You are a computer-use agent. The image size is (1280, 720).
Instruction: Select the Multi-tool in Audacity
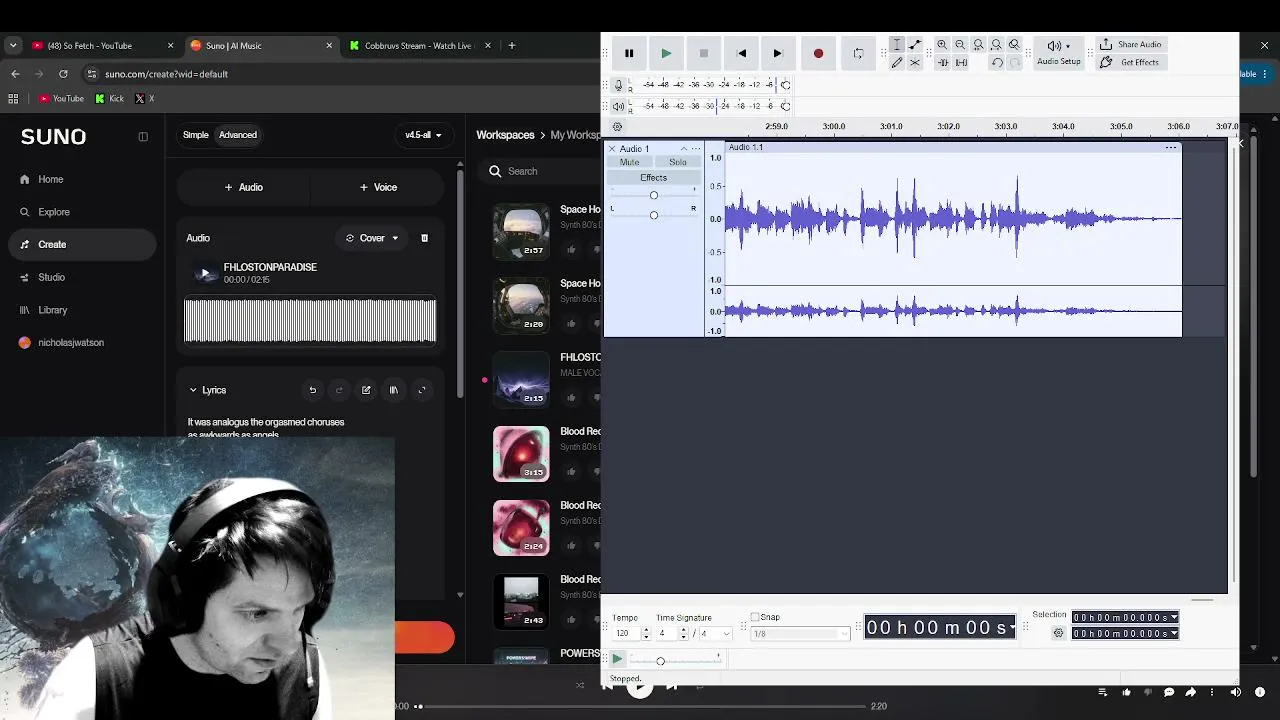[915, 62]
